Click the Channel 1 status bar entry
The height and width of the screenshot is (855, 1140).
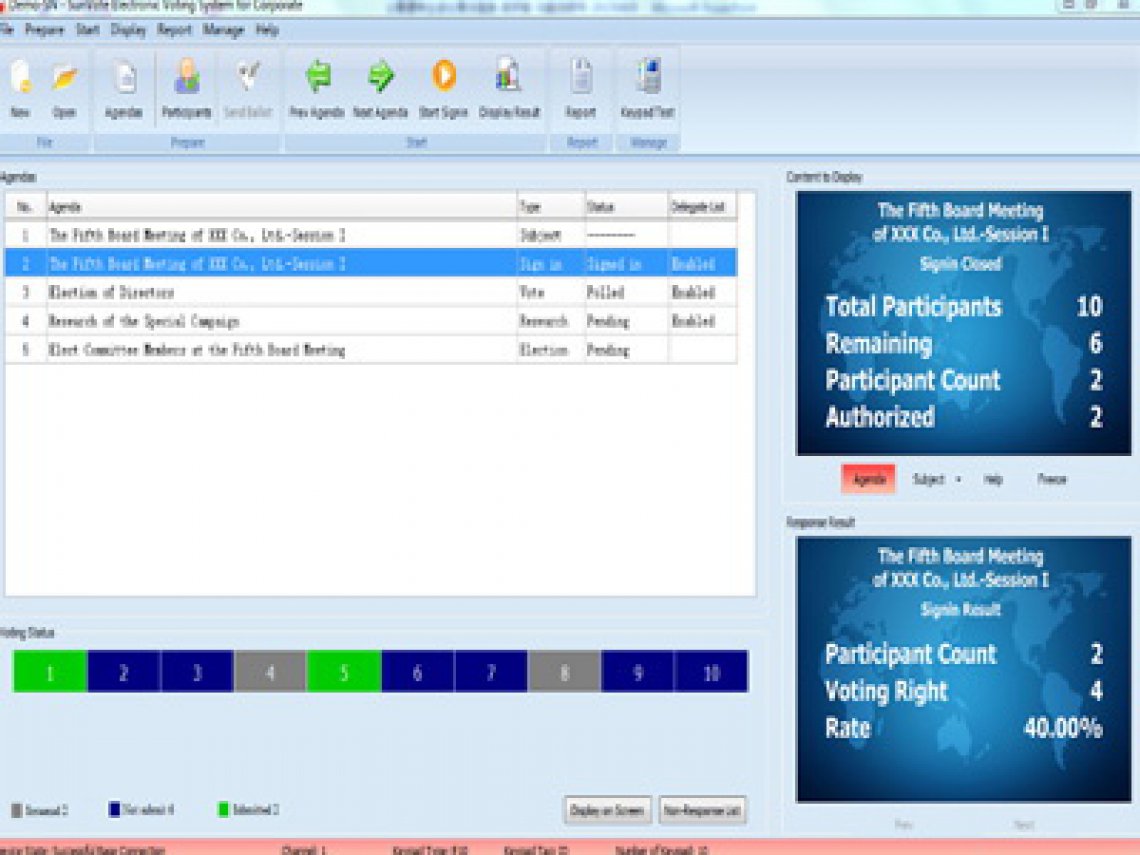304,849
